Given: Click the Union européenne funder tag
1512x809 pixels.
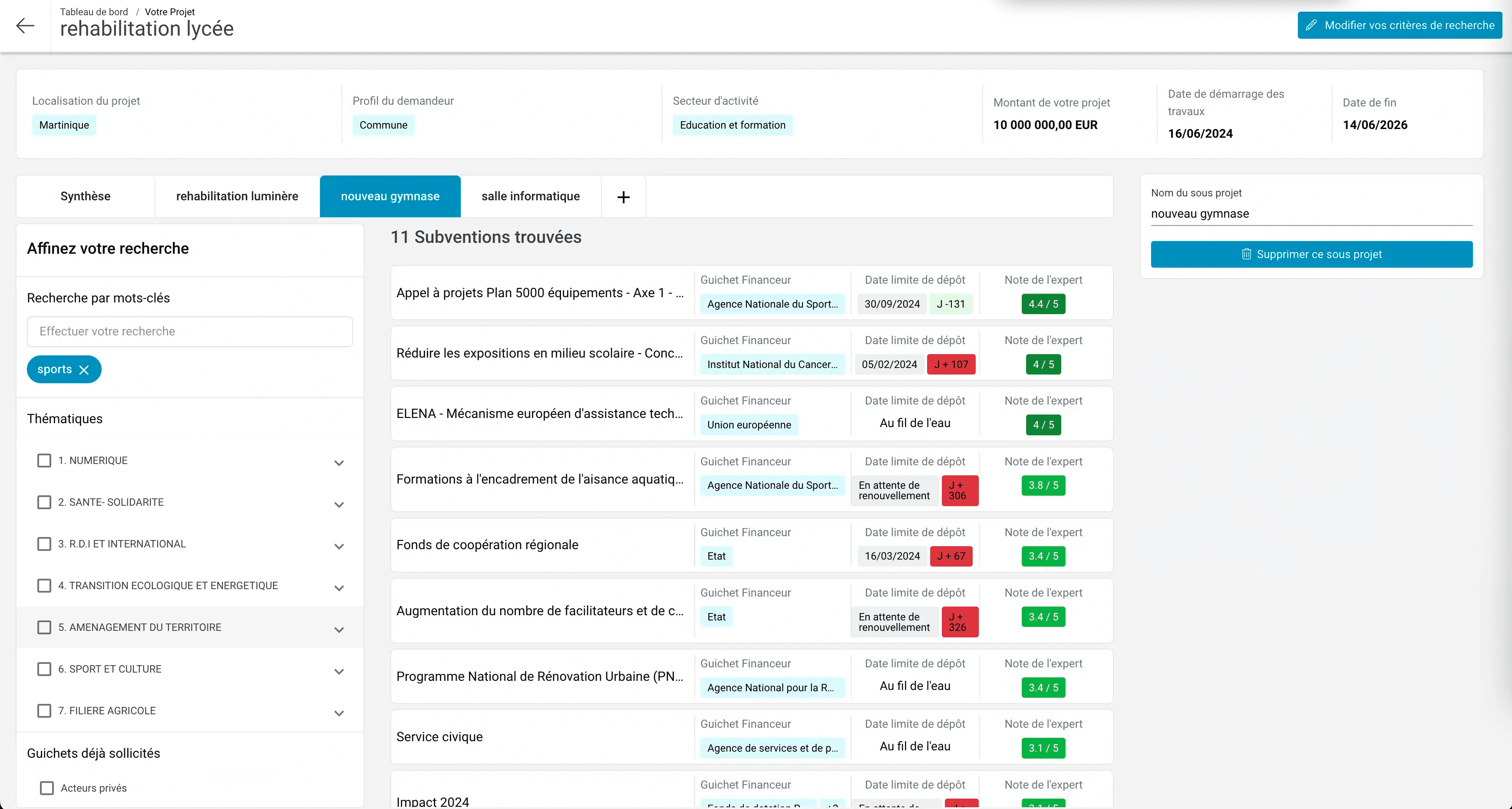Looking at the screenshot, I should [x=749, y=424].
